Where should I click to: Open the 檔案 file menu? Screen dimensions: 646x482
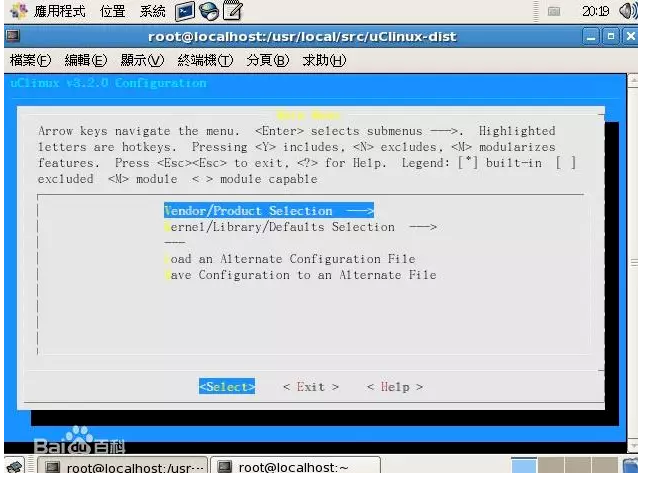coord(30,60)
